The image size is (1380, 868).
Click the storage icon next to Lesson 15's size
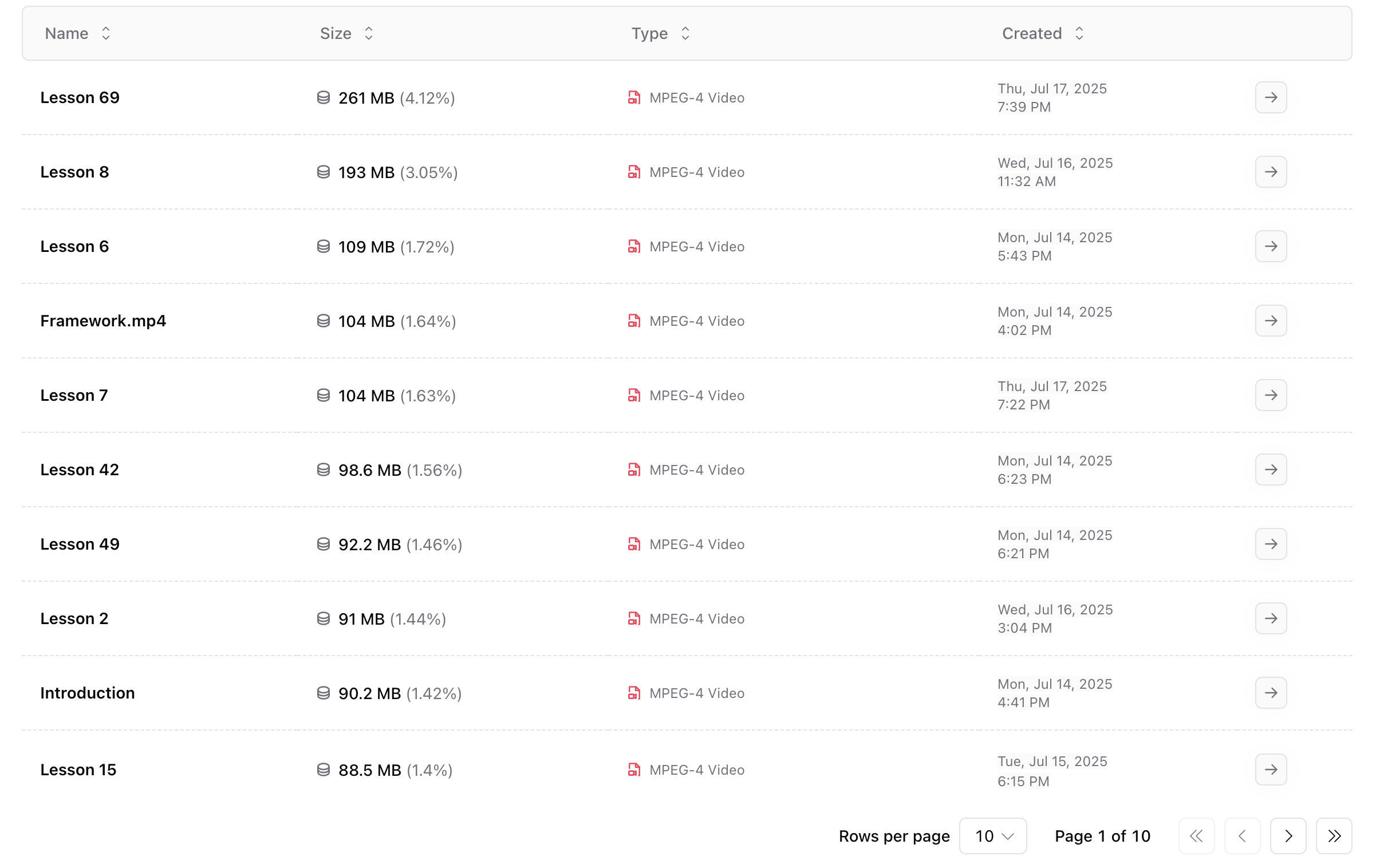pos(323,770)
